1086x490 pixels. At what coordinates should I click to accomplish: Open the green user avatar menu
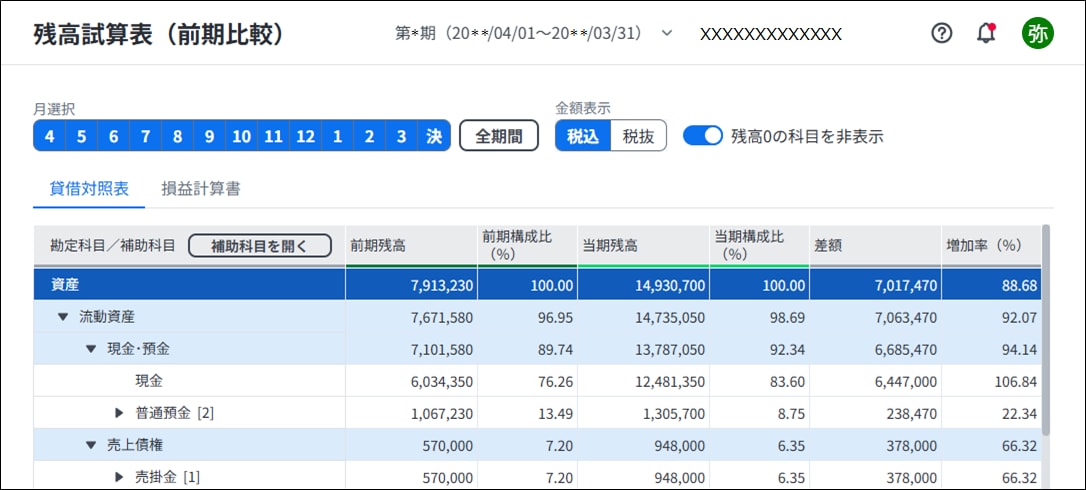click(x=1038, y=33)
